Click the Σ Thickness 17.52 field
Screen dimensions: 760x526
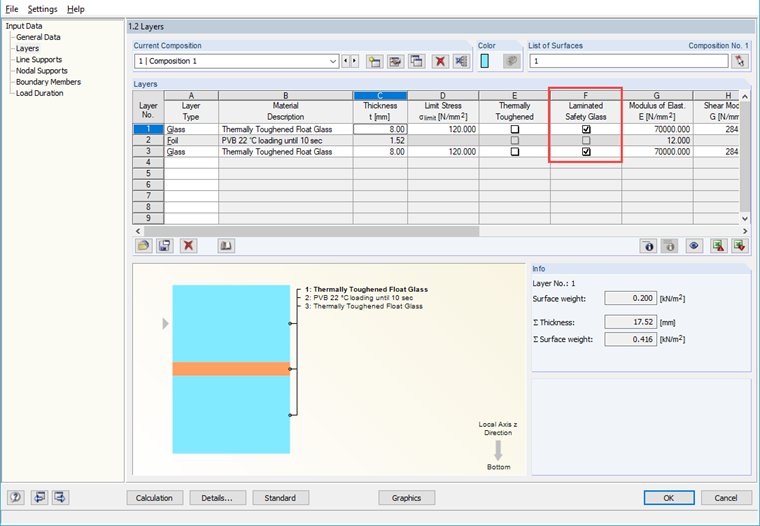(x=631, y=322)
